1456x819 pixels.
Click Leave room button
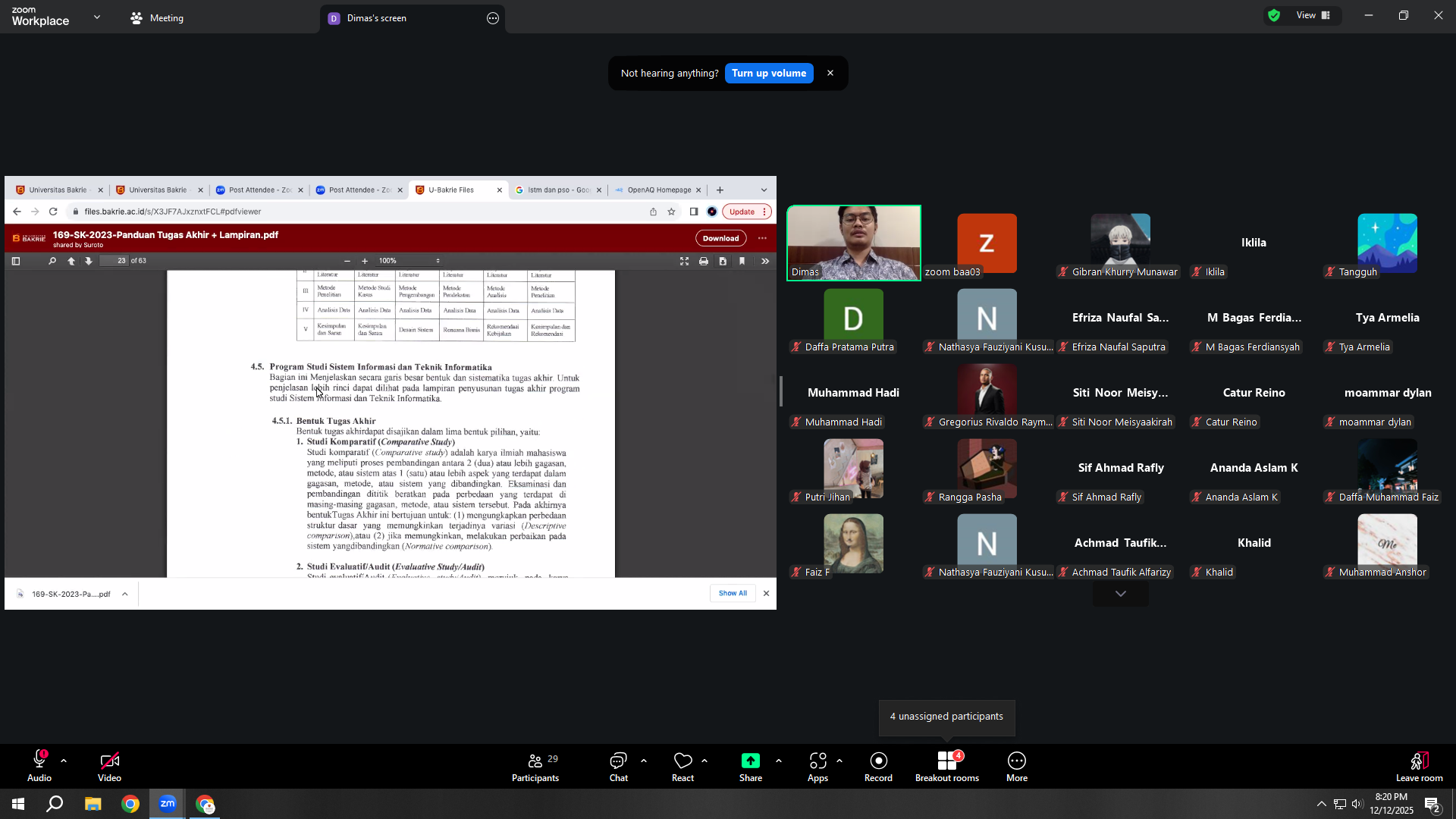(1420, 766)
